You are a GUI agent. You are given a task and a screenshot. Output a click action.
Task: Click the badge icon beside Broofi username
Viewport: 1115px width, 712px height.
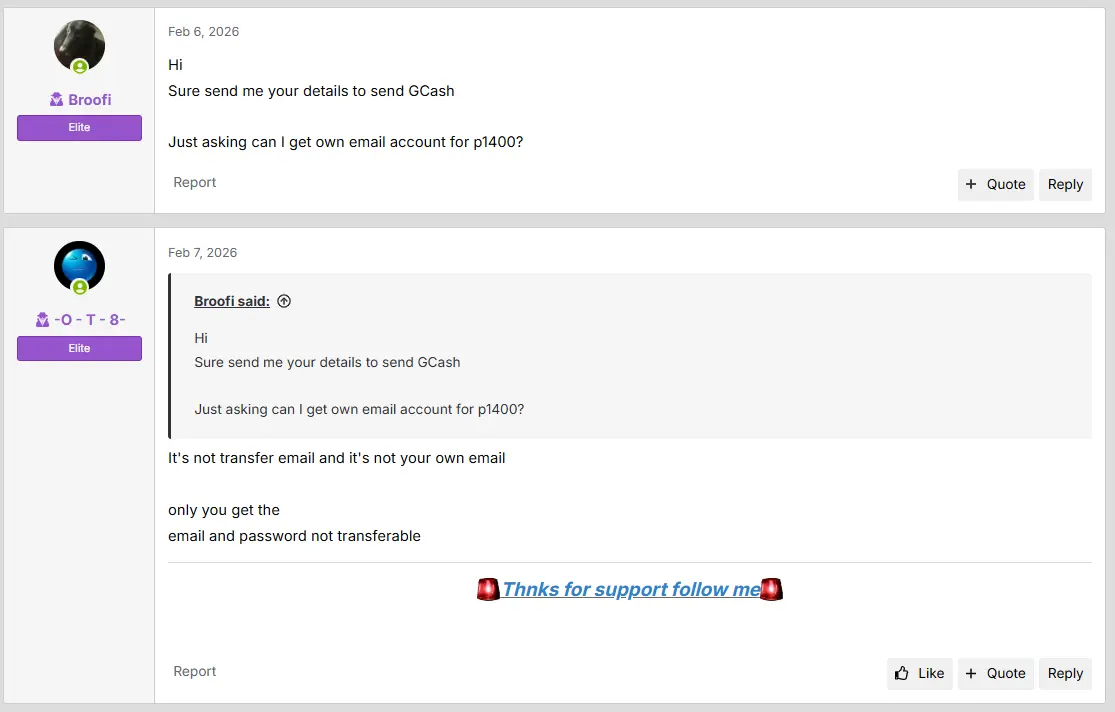(56, 100)
